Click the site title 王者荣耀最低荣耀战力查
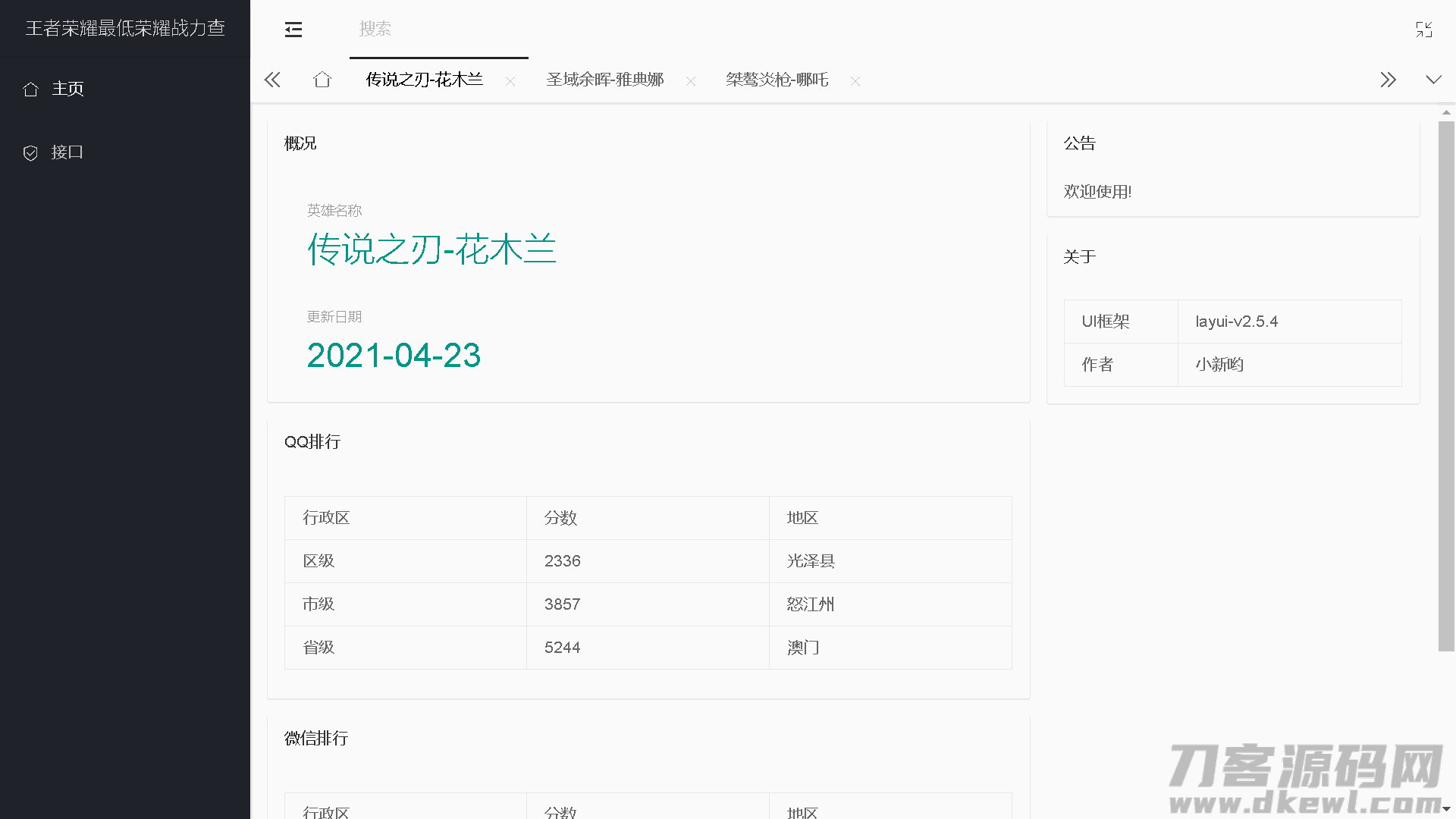 [x=125, y=28]
